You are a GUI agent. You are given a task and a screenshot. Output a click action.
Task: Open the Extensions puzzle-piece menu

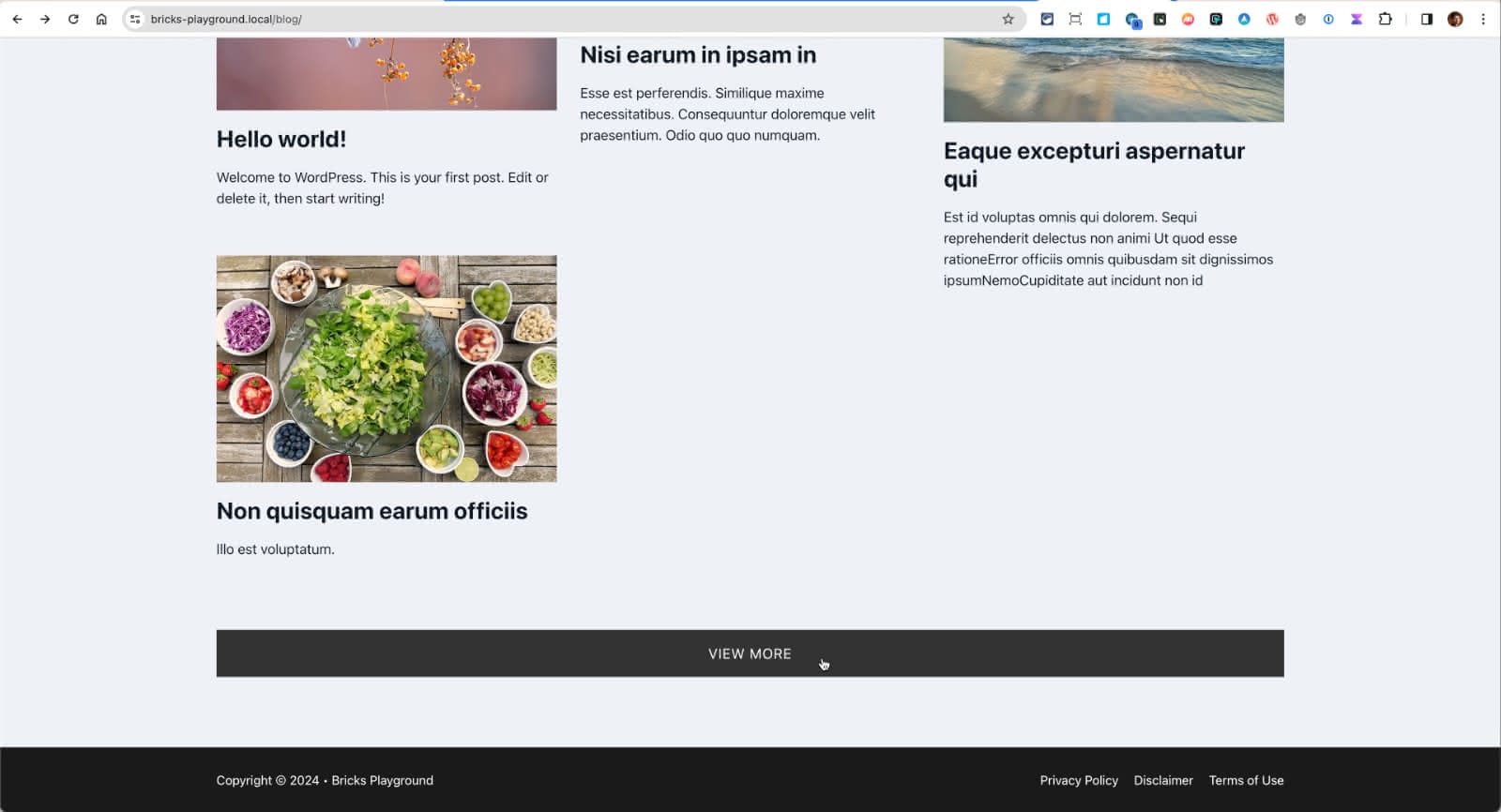pos(1385,19)
